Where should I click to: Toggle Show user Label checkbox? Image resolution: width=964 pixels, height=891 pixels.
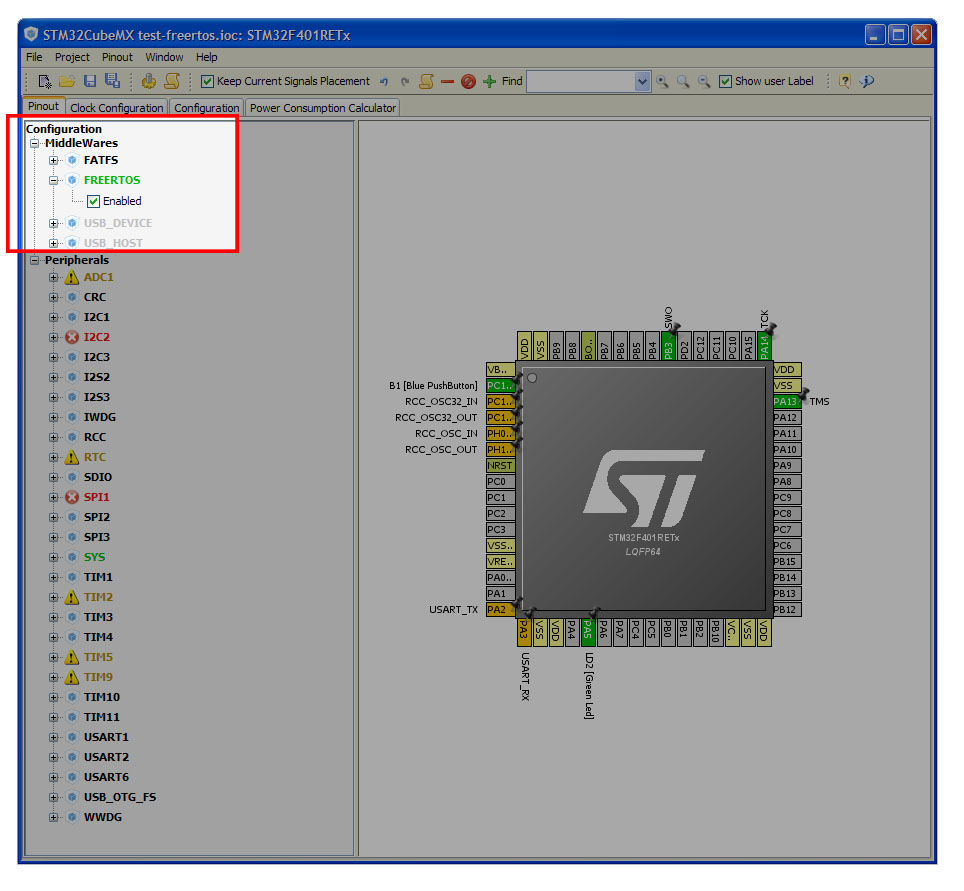725,81
